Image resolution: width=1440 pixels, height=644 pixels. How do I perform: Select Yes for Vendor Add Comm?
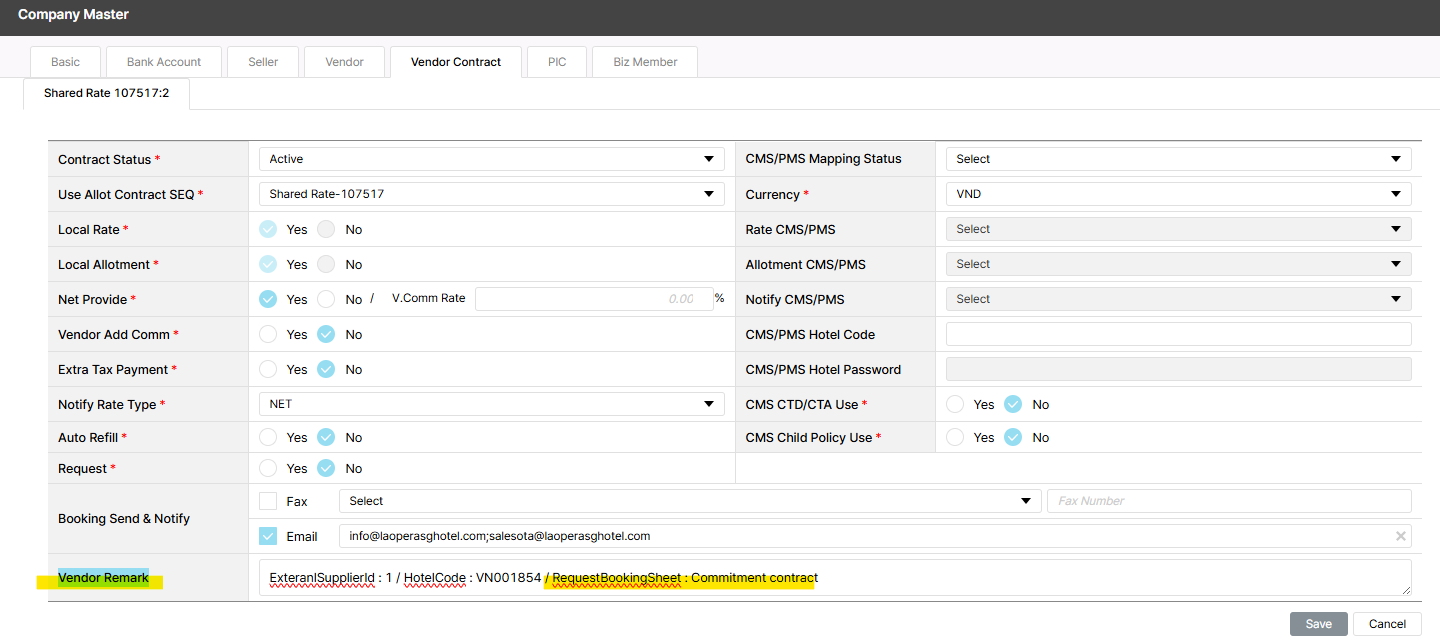pyautogui.click(x=268, y=334)
